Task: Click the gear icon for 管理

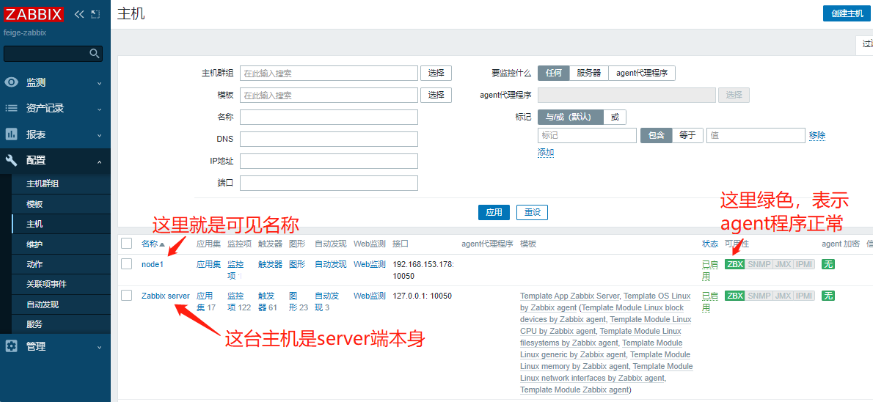Action: [12, 346]
